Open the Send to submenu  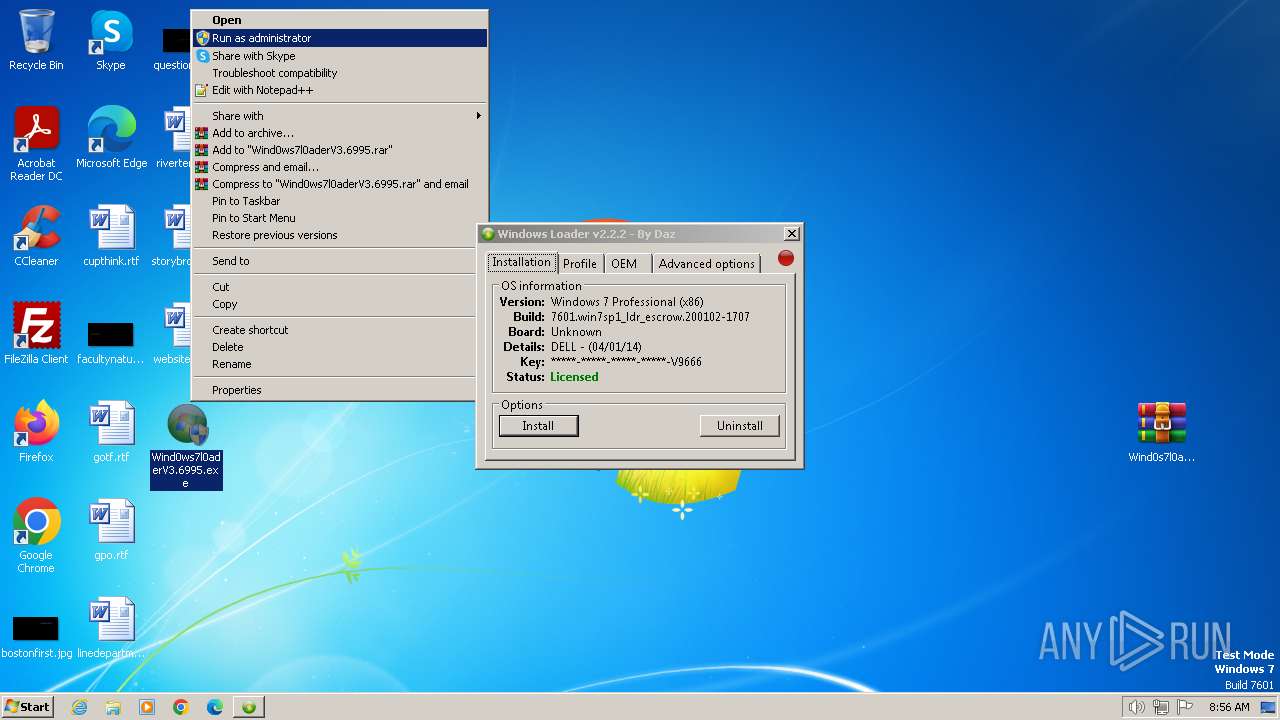tap(340, 261)
